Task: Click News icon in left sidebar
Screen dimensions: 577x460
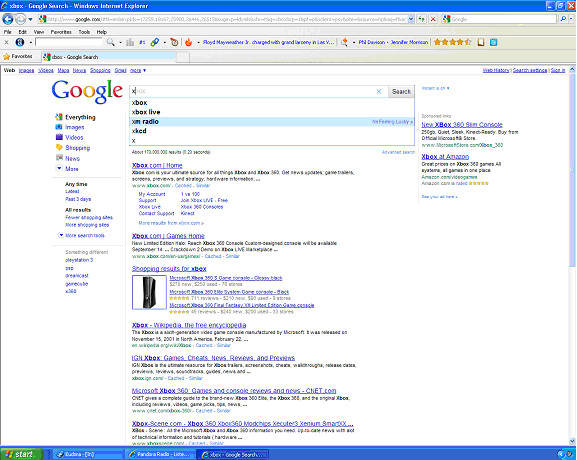Action: (59, 158)
